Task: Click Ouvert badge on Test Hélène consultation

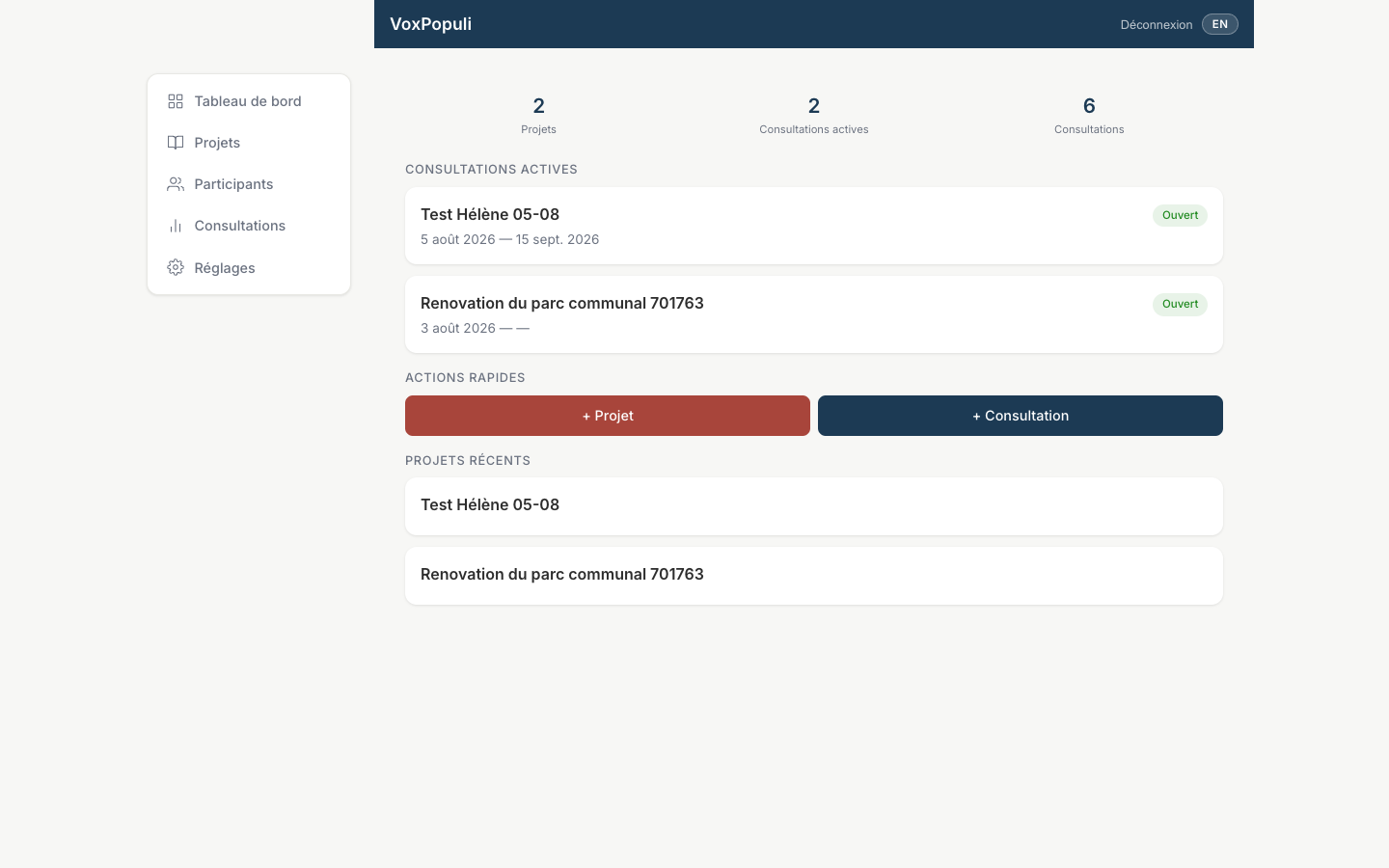Action: [1180, 215]
